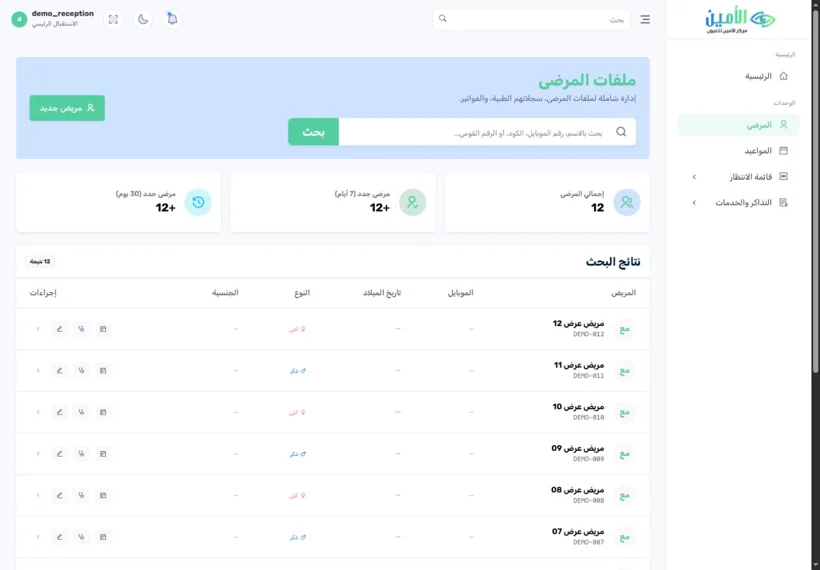Click the top bar search field
Viewport: 820px width, 570px height.
pyautogui.click(x=531, y=19)
